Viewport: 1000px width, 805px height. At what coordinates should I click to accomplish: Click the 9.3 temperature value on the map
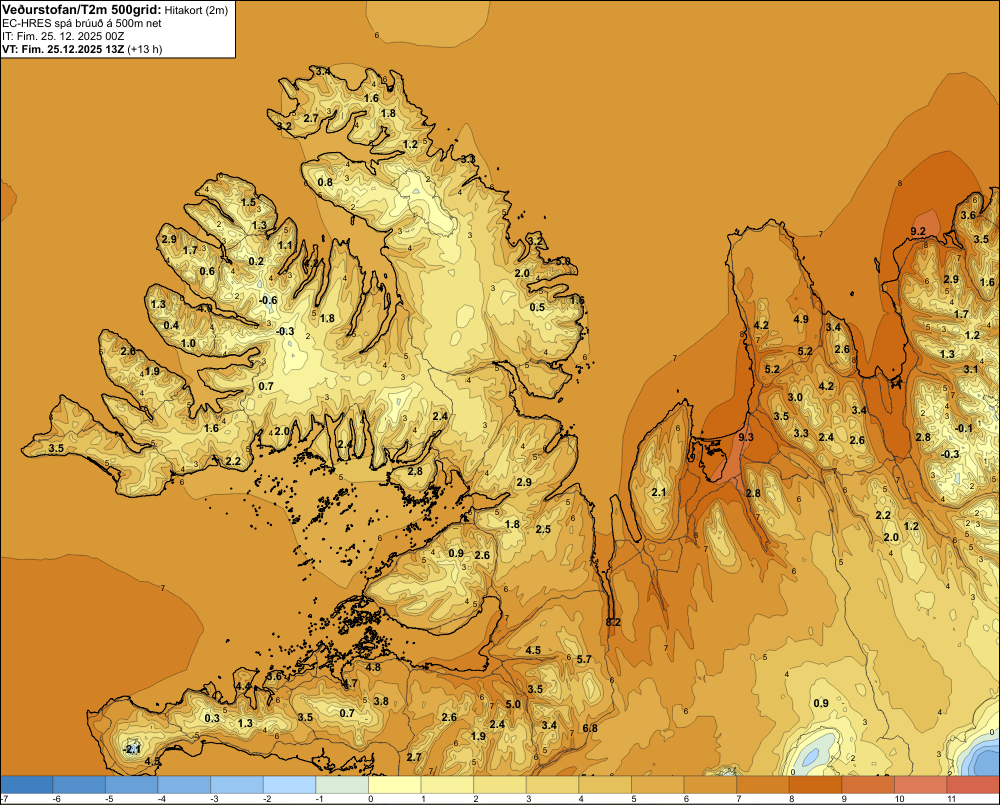(746, 437)
